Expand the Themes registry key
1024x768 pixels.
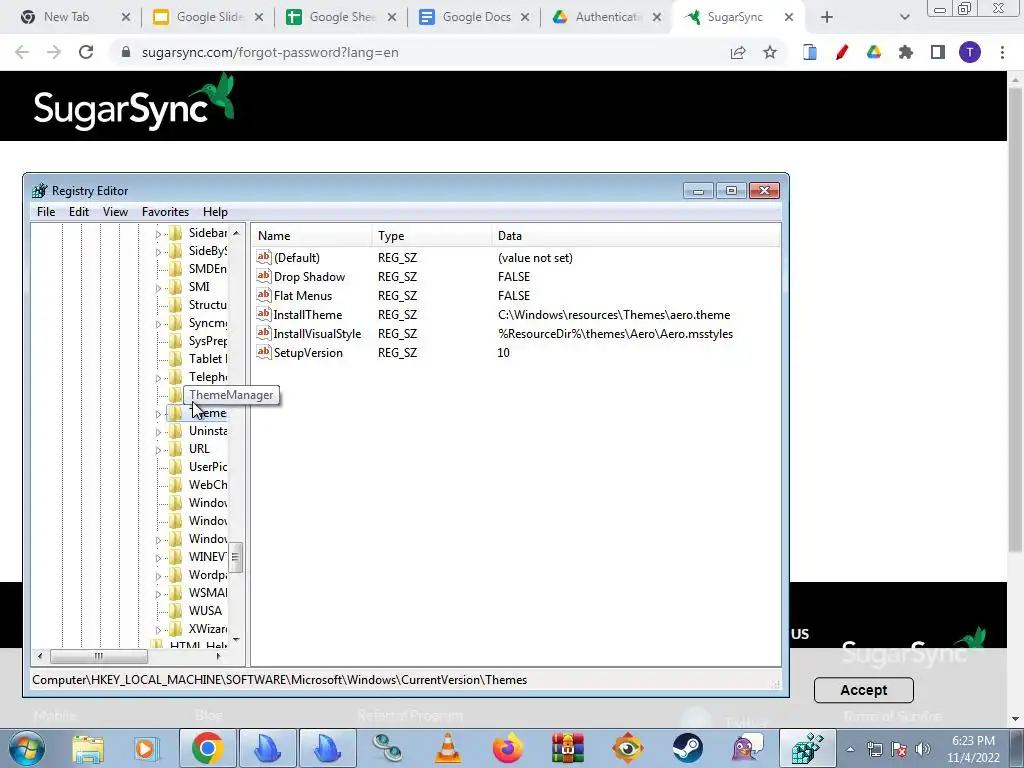pyautogui.click(x=158, y=414)
